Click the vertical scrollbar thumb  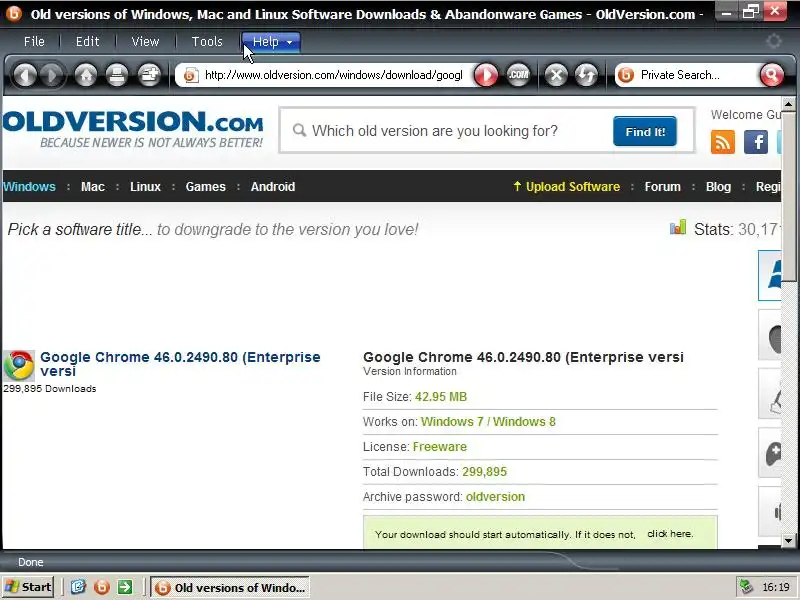click(788, 196)
